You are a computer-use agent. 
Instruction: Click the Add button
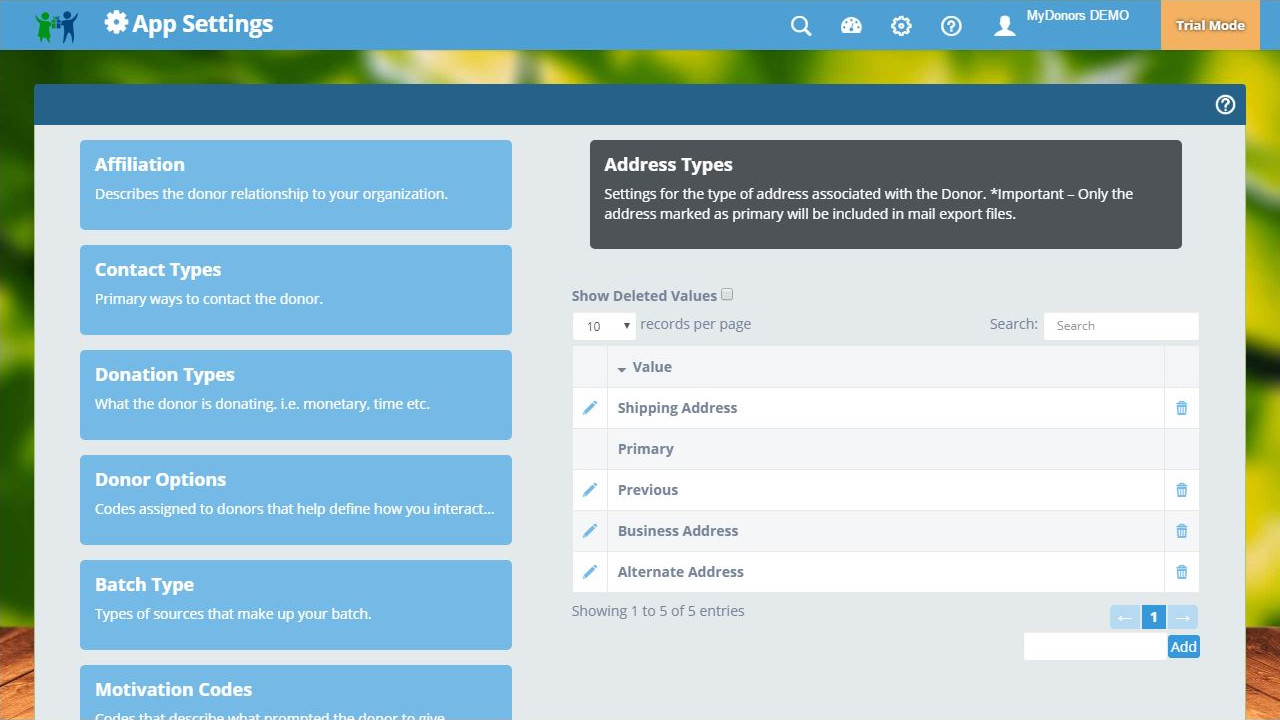pos(1183,646)
